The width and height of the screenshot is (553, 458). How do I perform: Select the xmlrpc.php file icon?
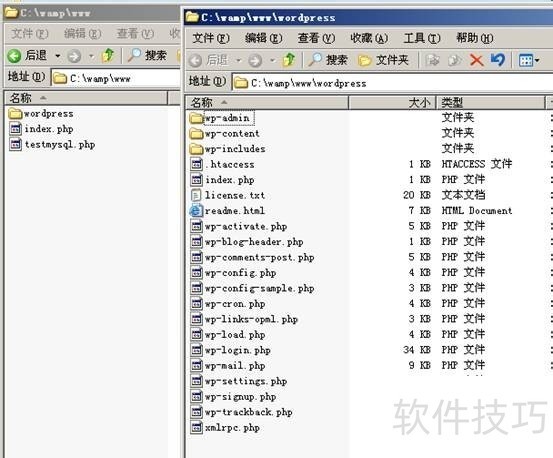pos(196,428)
